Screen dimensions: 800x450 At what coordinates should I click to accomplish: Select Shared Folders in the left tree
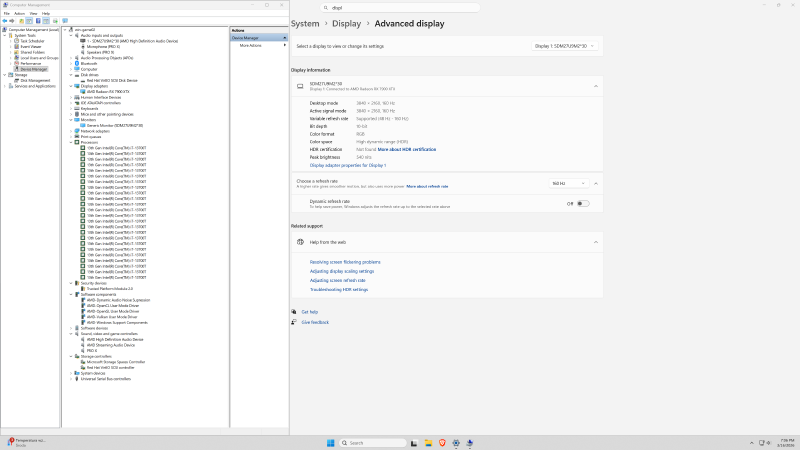33,52
